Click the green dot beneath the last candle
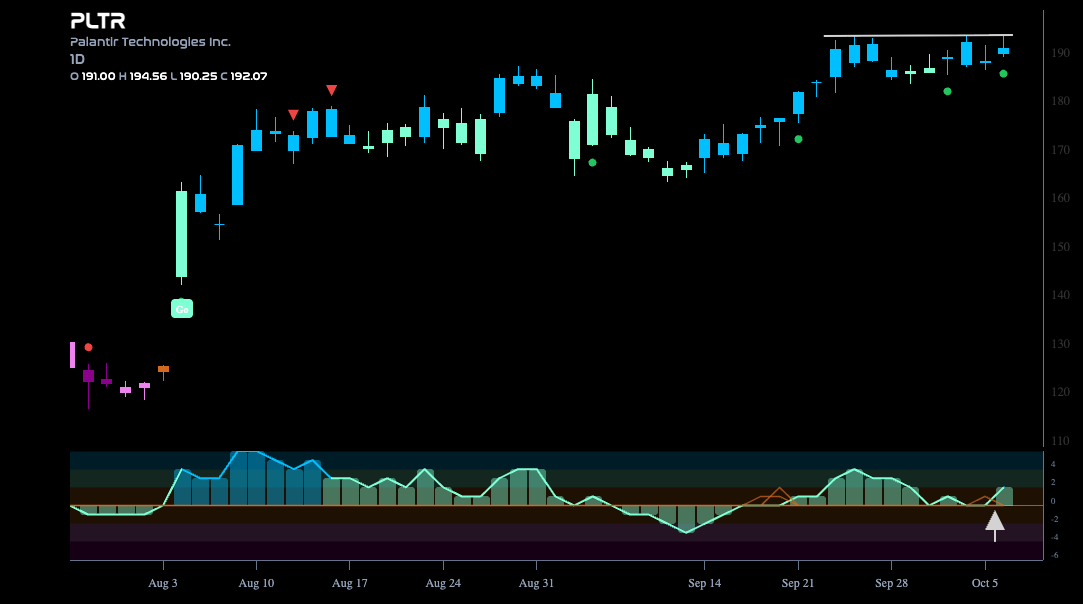Image resolution: width=1083 pixels, height=604 pixels. click(x=1004, y=73)
